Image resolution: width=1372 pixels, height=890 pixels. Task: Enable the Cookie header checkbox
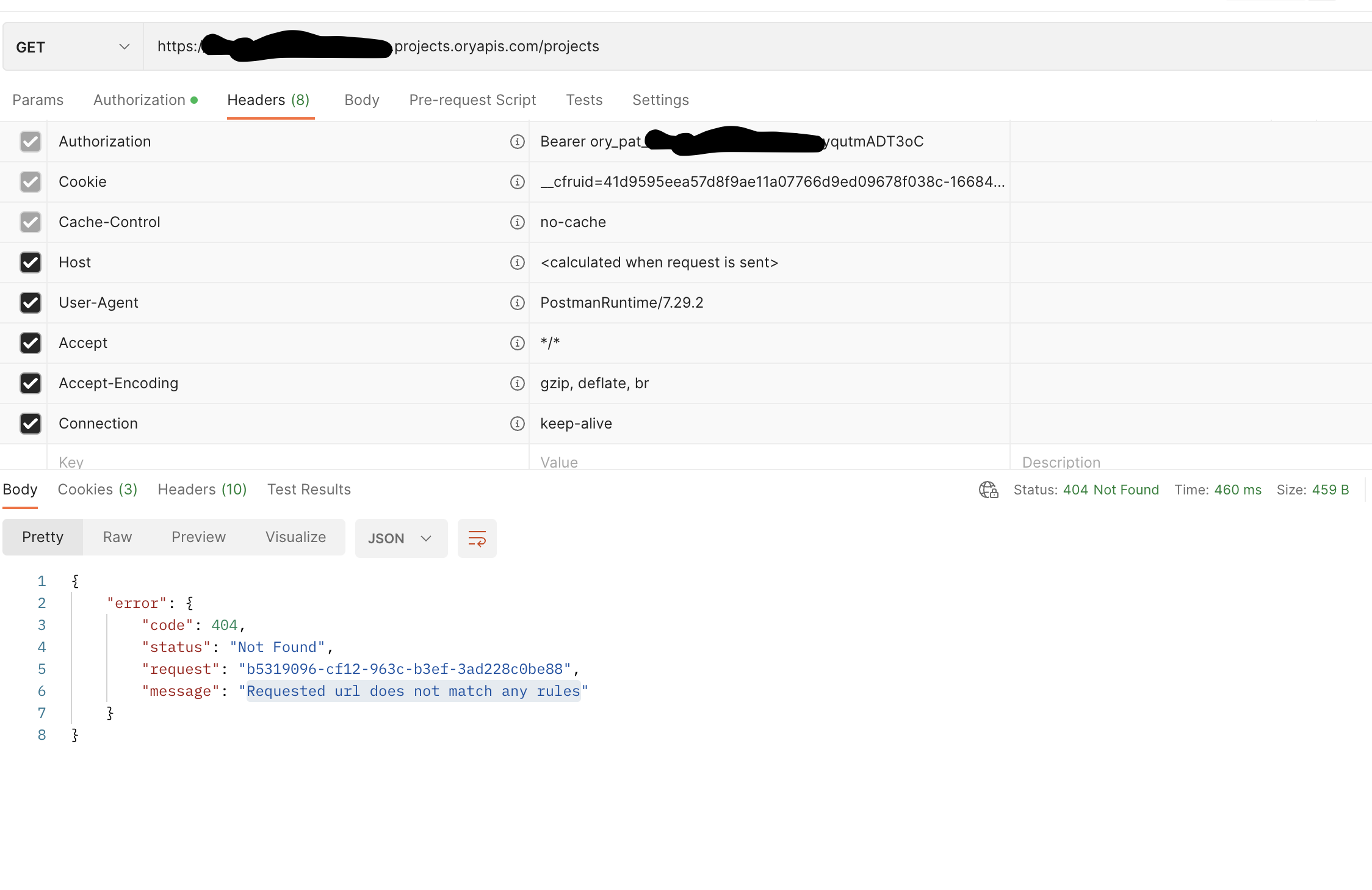(31, 182)
